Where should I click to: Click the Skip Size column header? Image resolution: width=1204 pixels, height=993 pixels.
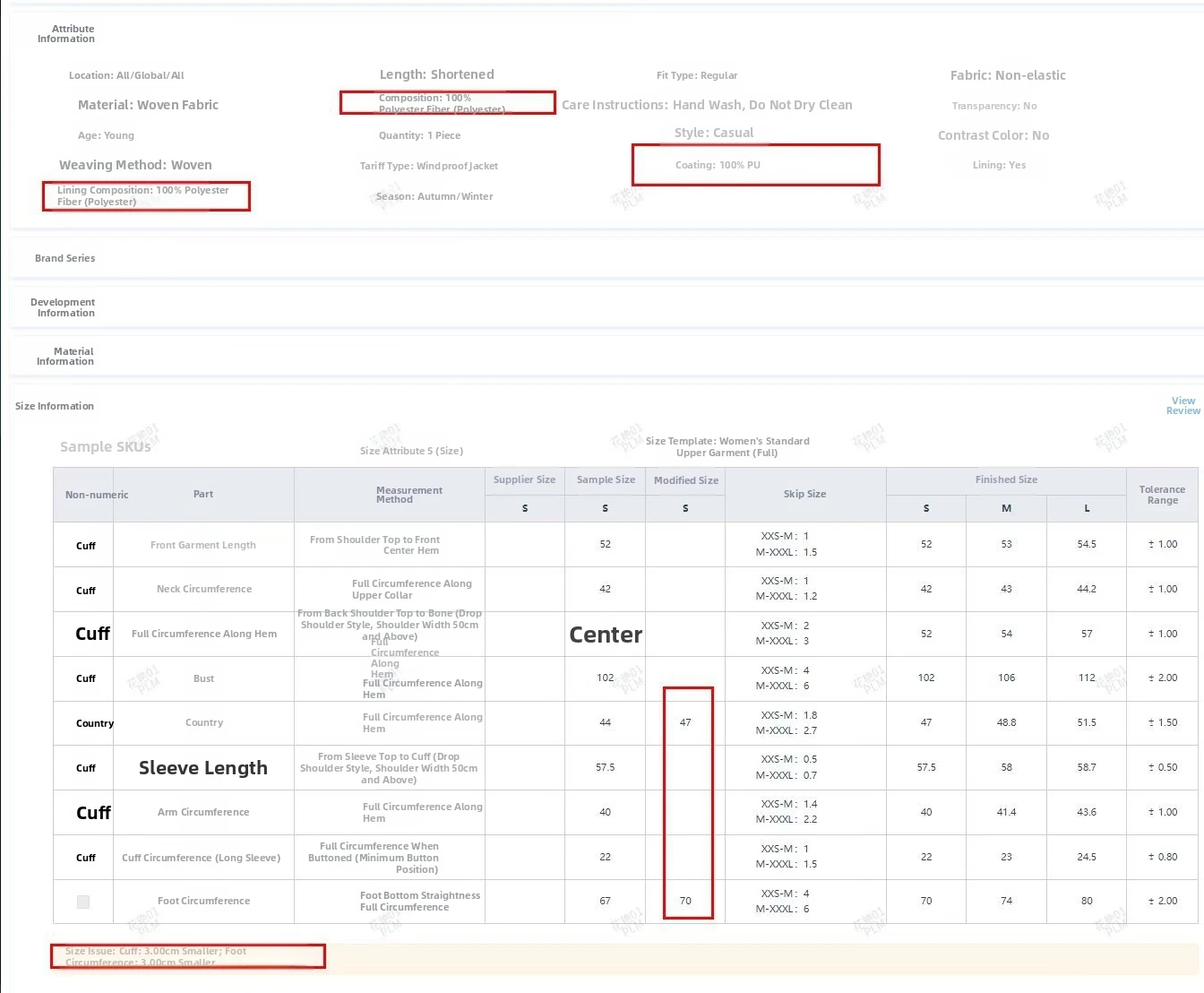coord(804,494)
